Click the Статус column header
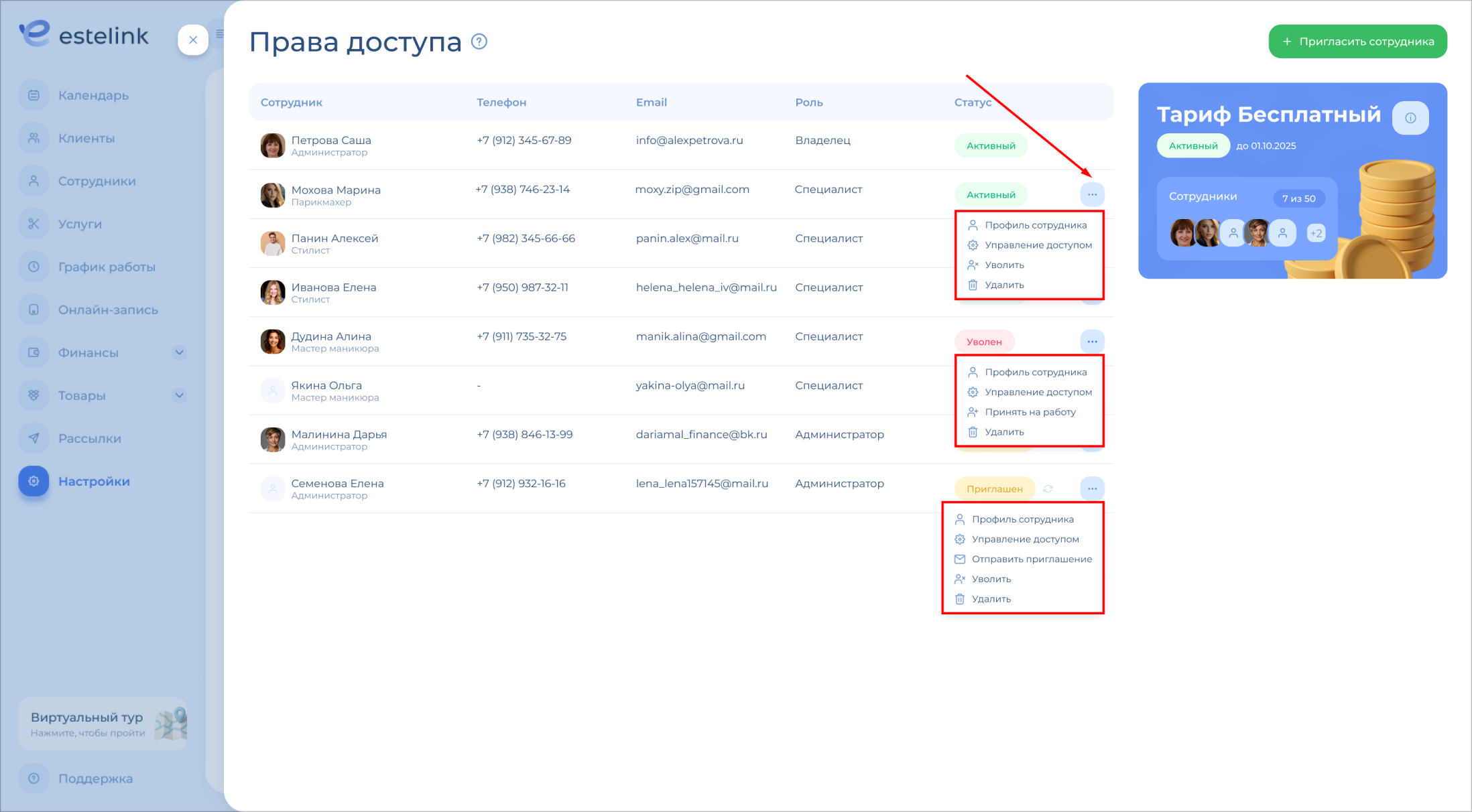Image resolution: width=1472 pixels, height=812 pixels. click(x=973, y=103)
